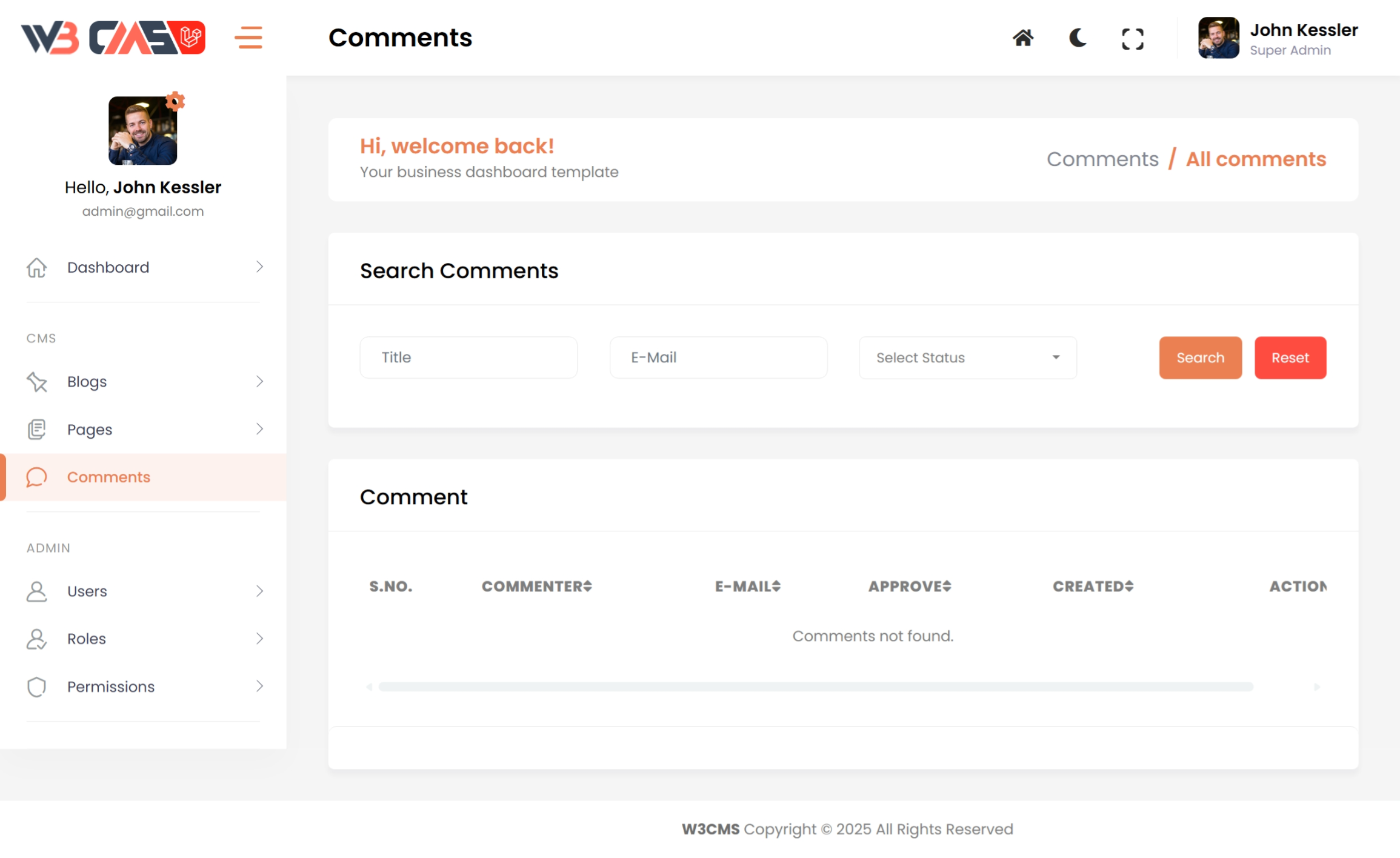
Task: Sort table by Commenter column
Action: 536,587
